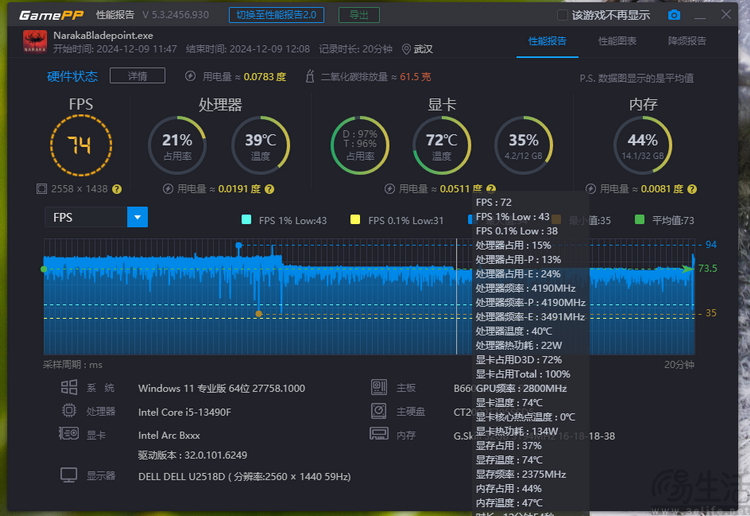Toggle the FPS 0.1% Low yellow legend swatch
The image size is (750, 516).
355,220
